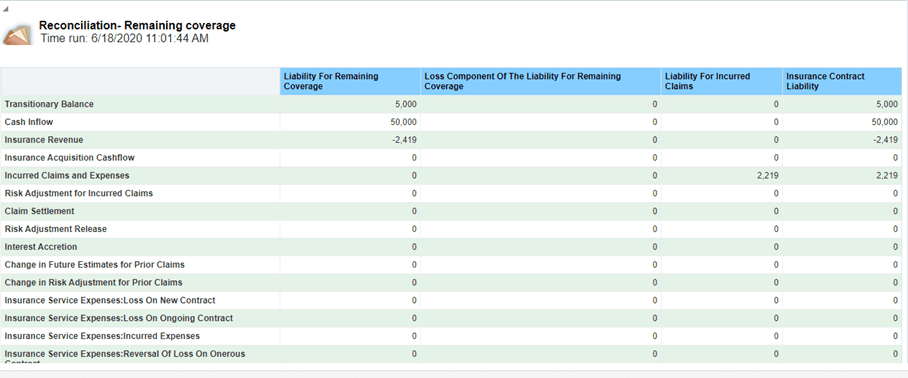This screenshot has width=908, height=378.
Task: Select 'Risk Adjustment for Incurred Claims' row label
Action: point(79,193)
